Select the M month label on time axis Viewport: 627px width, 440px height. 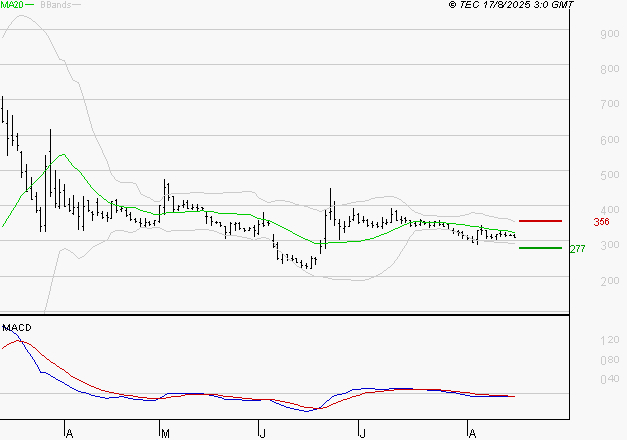[164, 433]
